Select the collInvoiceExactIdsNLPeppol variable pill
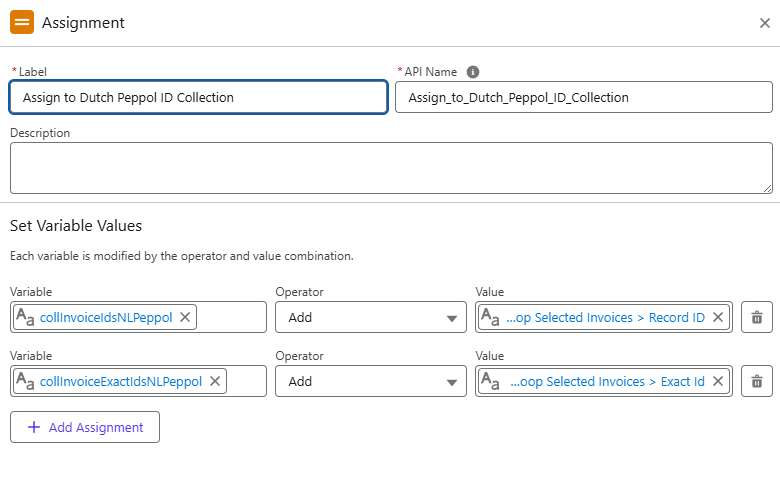Viewport: 780px width, 477px height. 120,382
